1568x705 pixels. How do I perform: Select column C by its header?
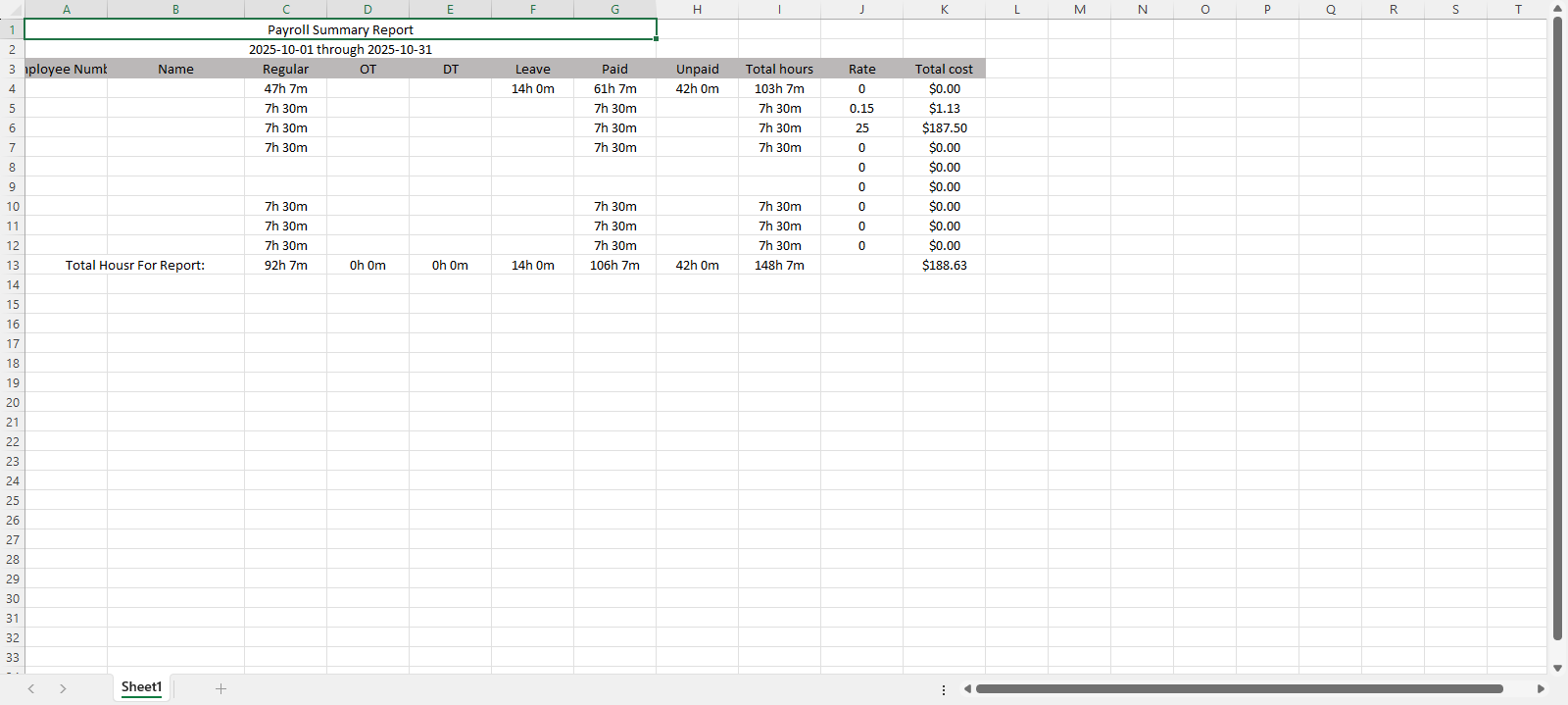285,9
